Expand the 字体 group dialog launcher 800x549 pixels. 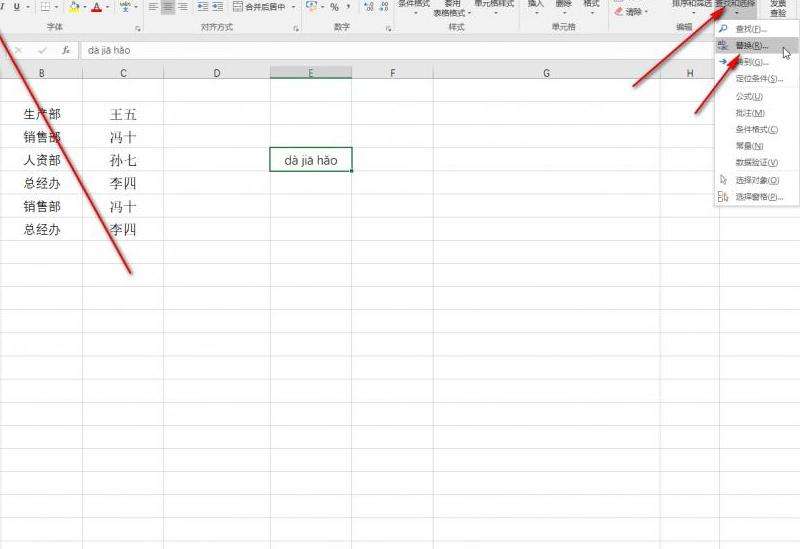(x=136, y=28)
